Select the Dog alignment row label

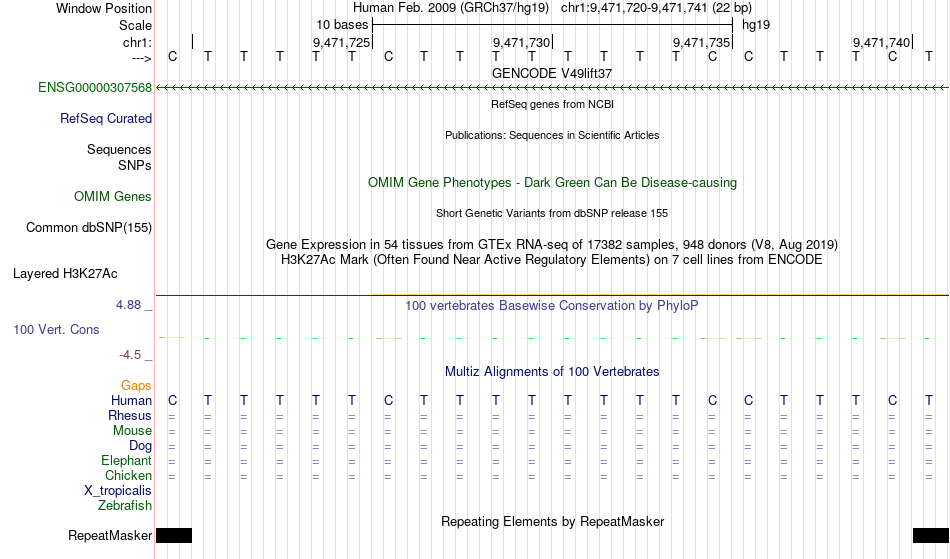coord(140,446)
